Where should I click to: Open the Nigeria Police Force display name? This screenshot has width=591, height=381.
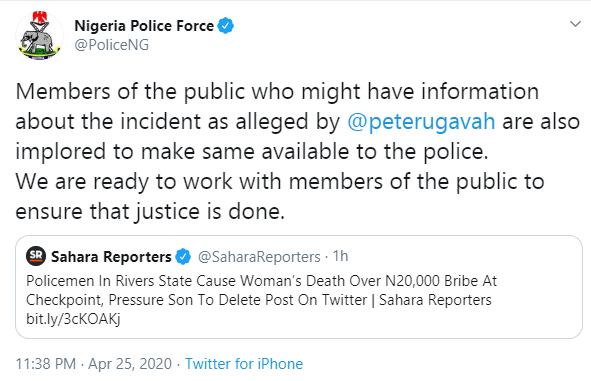click(x=144, y=26)
